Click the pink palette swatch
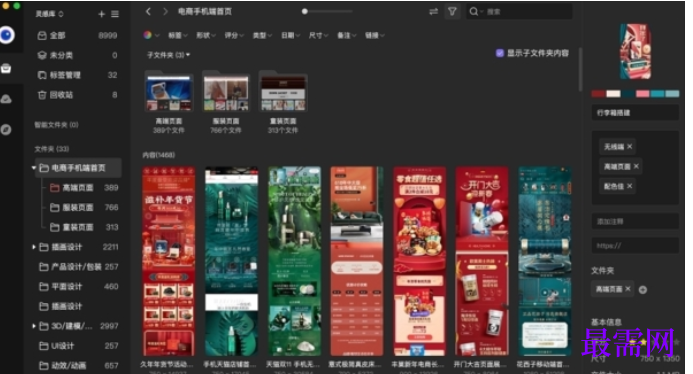This screenshot has height=374, width=693. click(642, 94)
